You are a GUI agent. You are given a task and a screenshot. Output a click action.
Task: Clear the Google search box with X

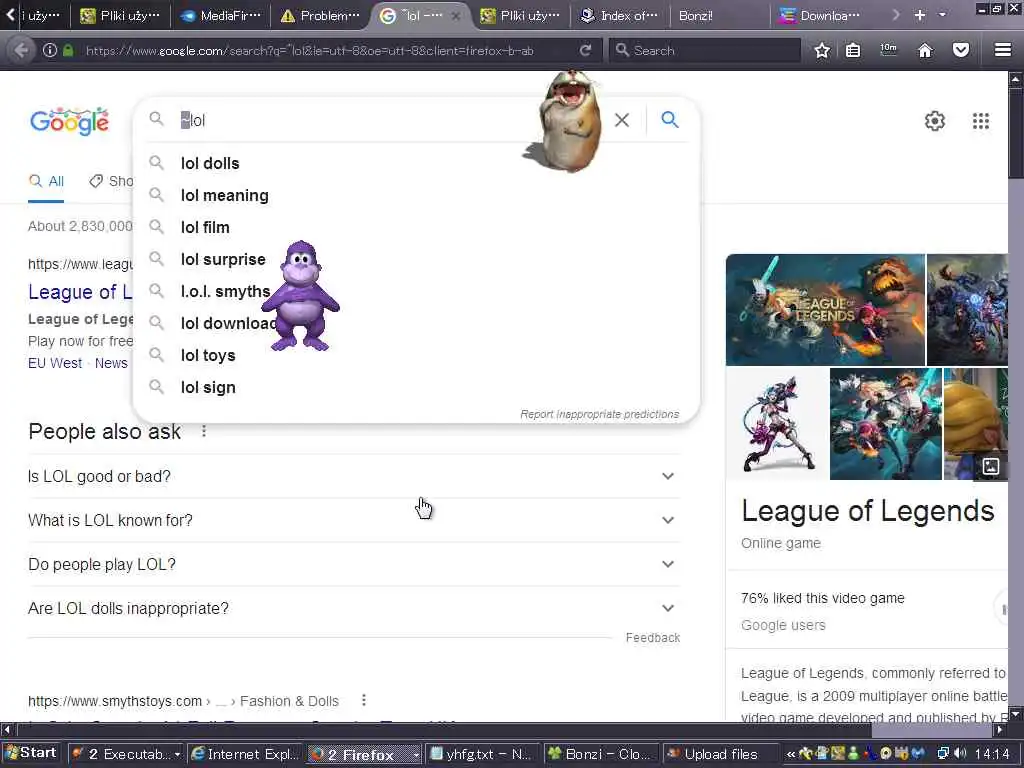click(622, 120)
